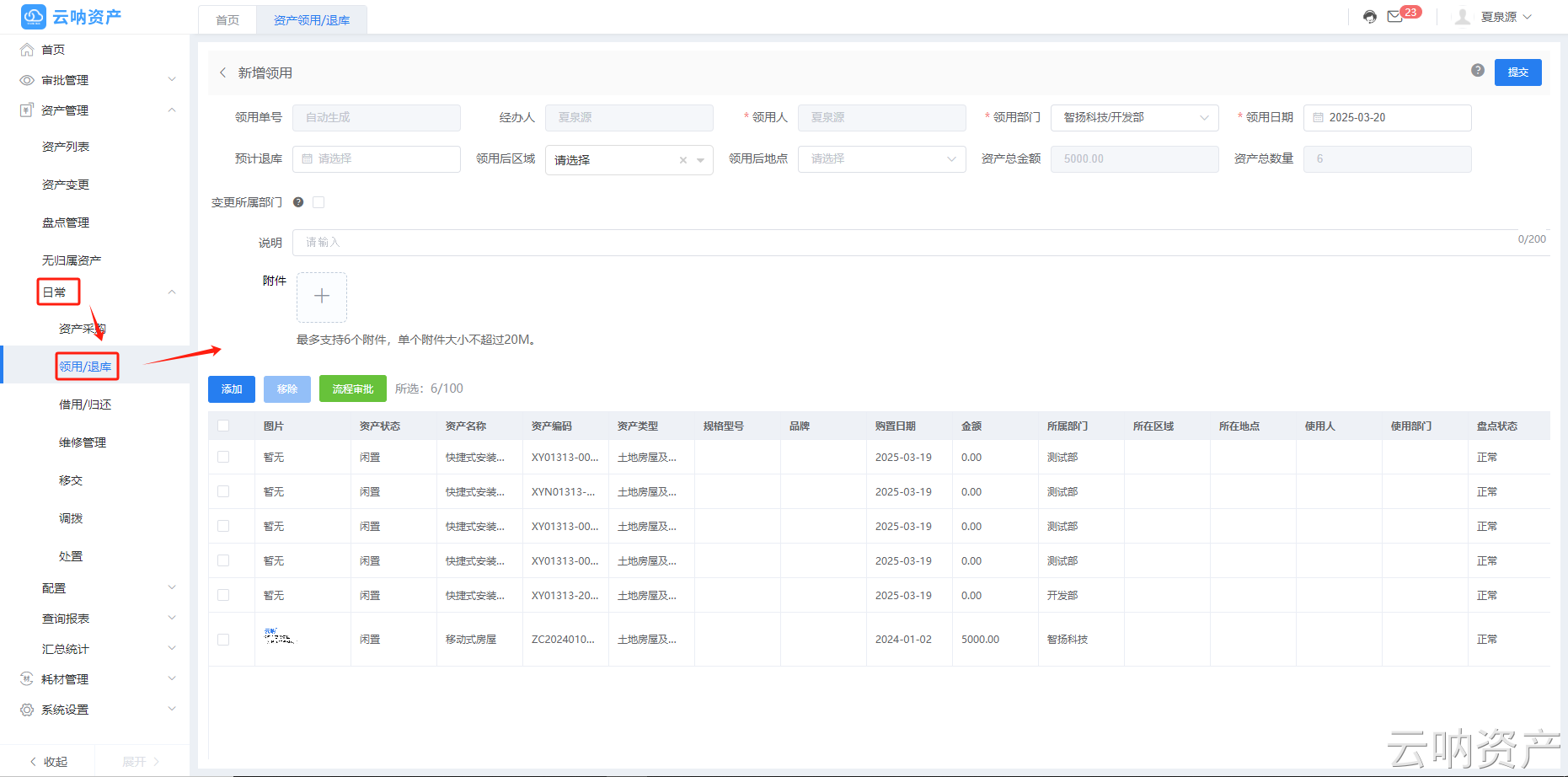Click the 购置日期 column header

click(896, 426)
